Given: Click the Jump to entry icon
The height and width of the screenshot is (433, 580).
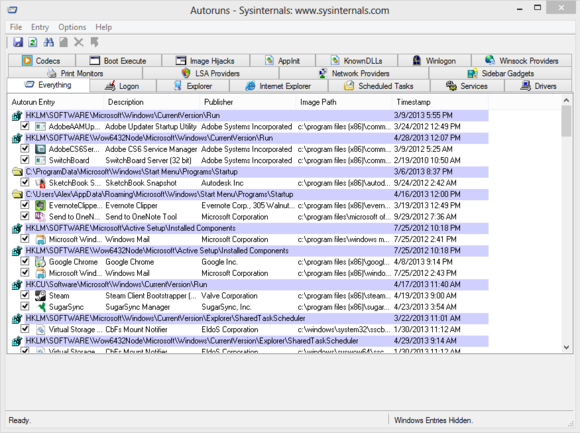Looking at the screenshot, I should pyautogui.click(x=95, y=42).
